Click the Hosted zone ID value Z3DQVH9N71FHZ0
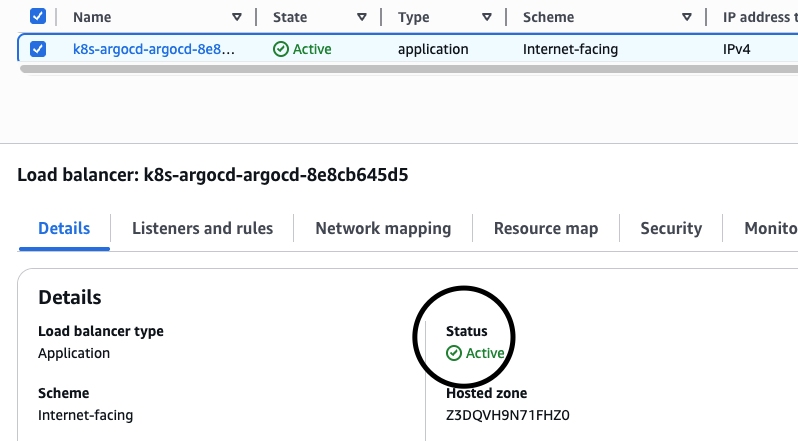Image resolution: width=798 pixels, height=441 pixels. tap(507, 415)
